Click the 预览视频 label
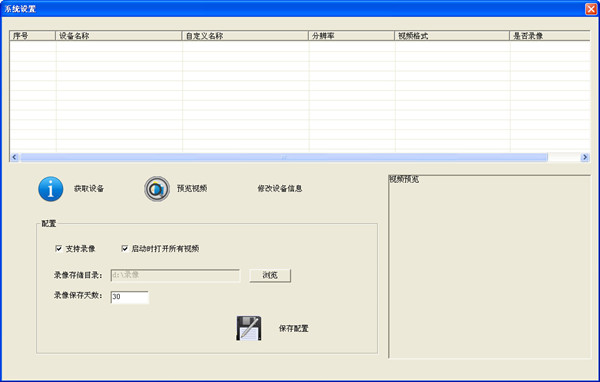Viewport: 600px width, 382px height. pyautogui.click(x=192, y=188)
